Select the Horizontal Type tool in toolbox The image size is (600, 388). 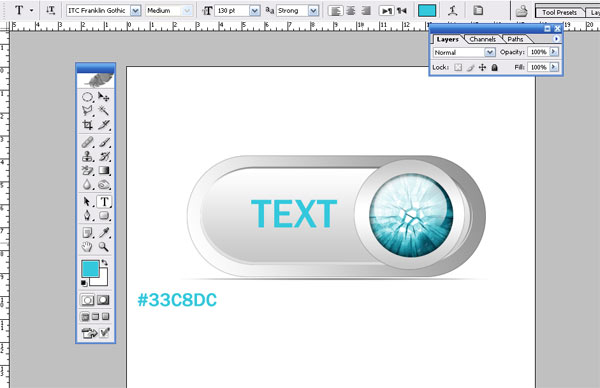tap(104, 202)
